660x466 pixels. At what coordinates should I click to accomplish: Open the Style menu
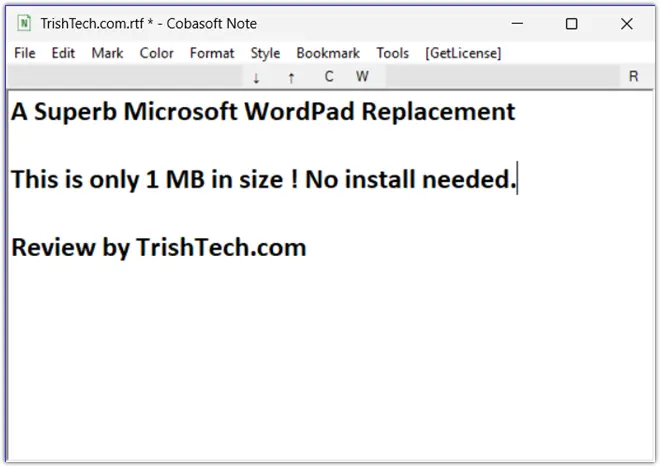click(x=265, y=53)
